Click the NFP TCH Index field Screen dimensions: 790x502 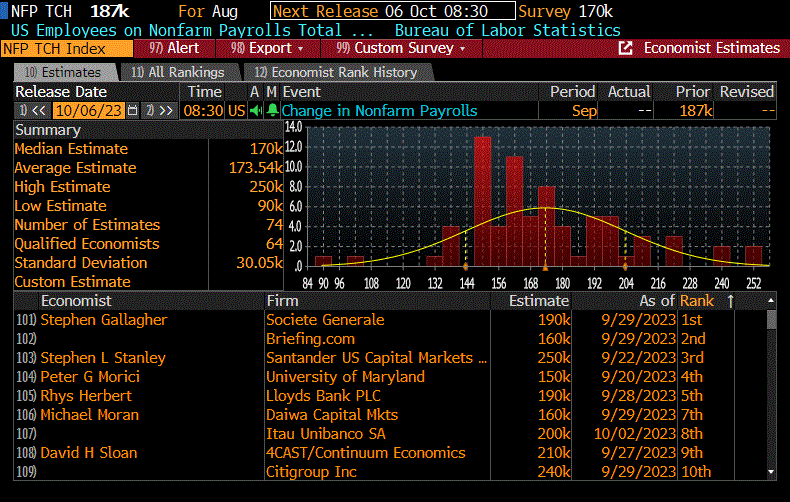(67, 49)
